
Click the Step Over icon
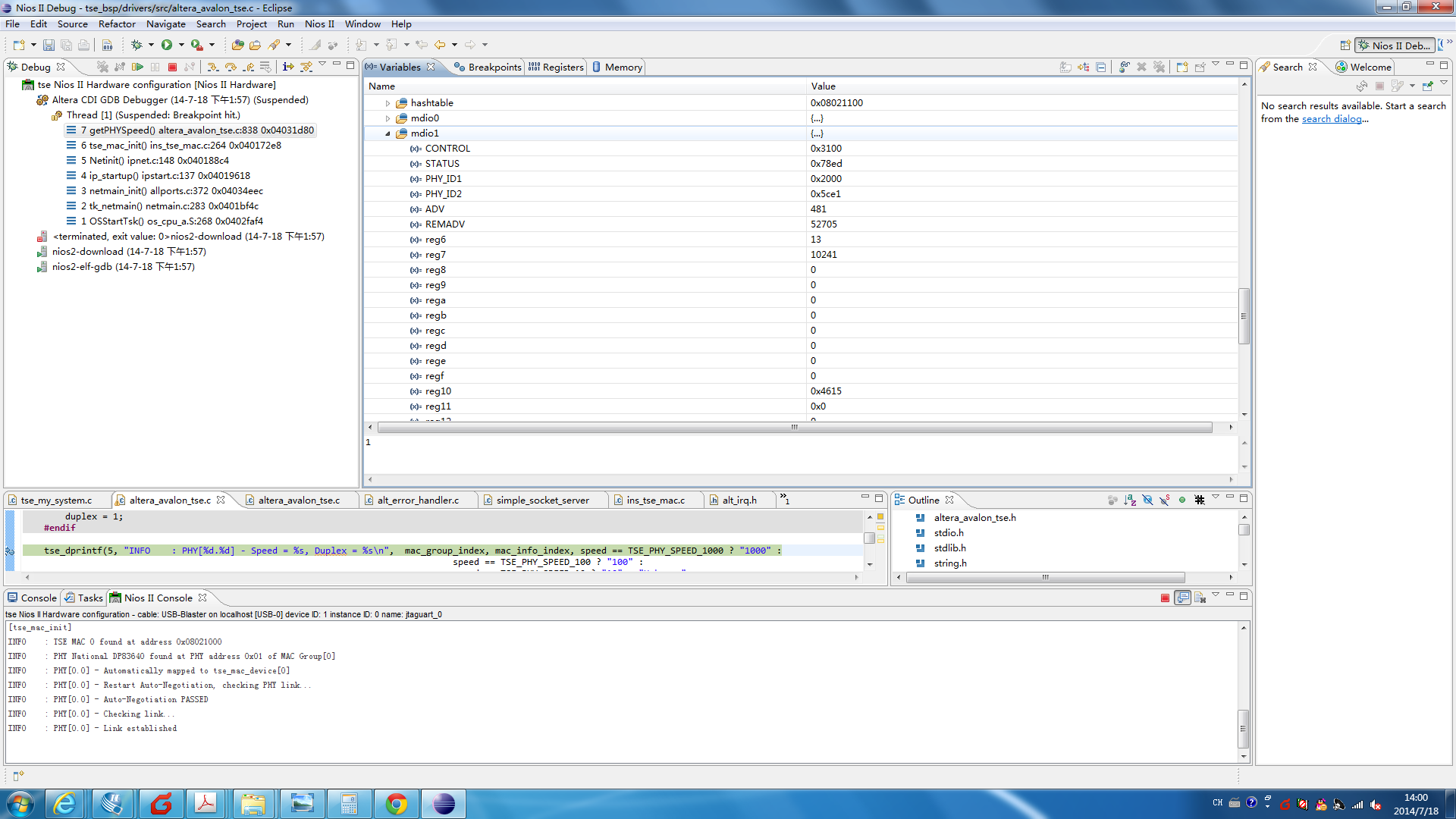point(231,67)
